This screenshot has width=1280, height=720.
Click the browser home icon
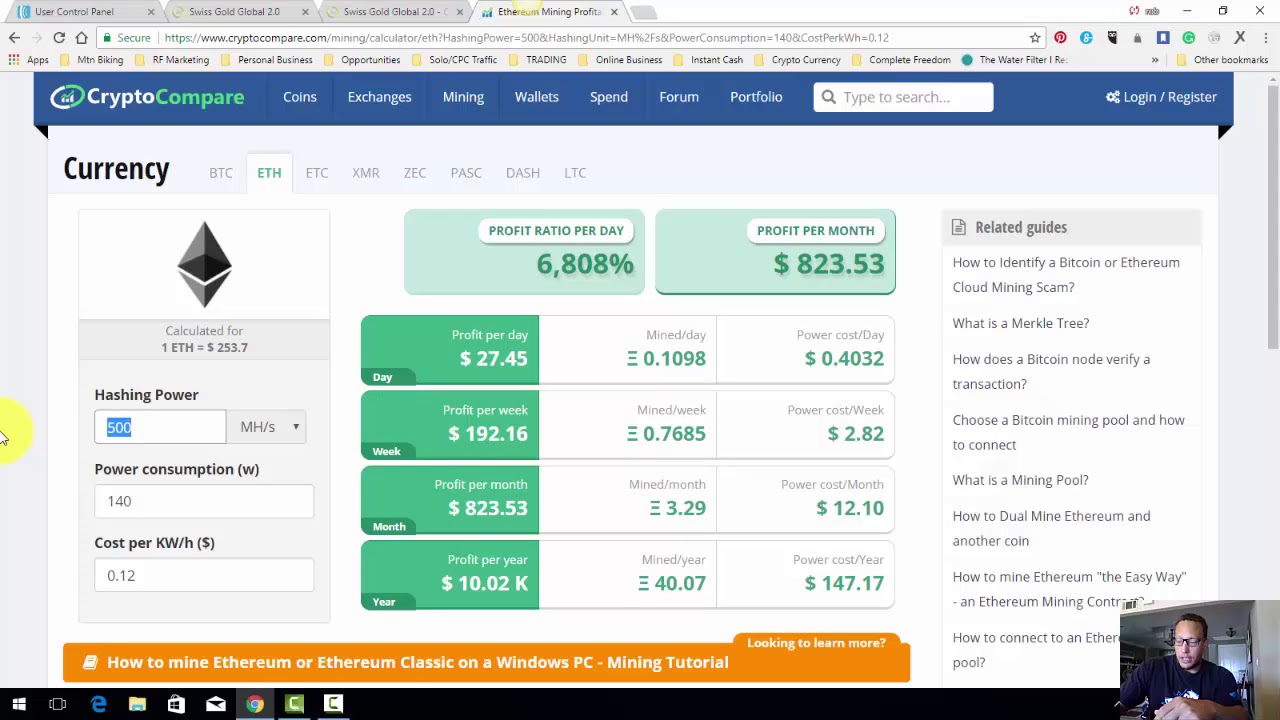pyautogui.click(x=81, y=38)
